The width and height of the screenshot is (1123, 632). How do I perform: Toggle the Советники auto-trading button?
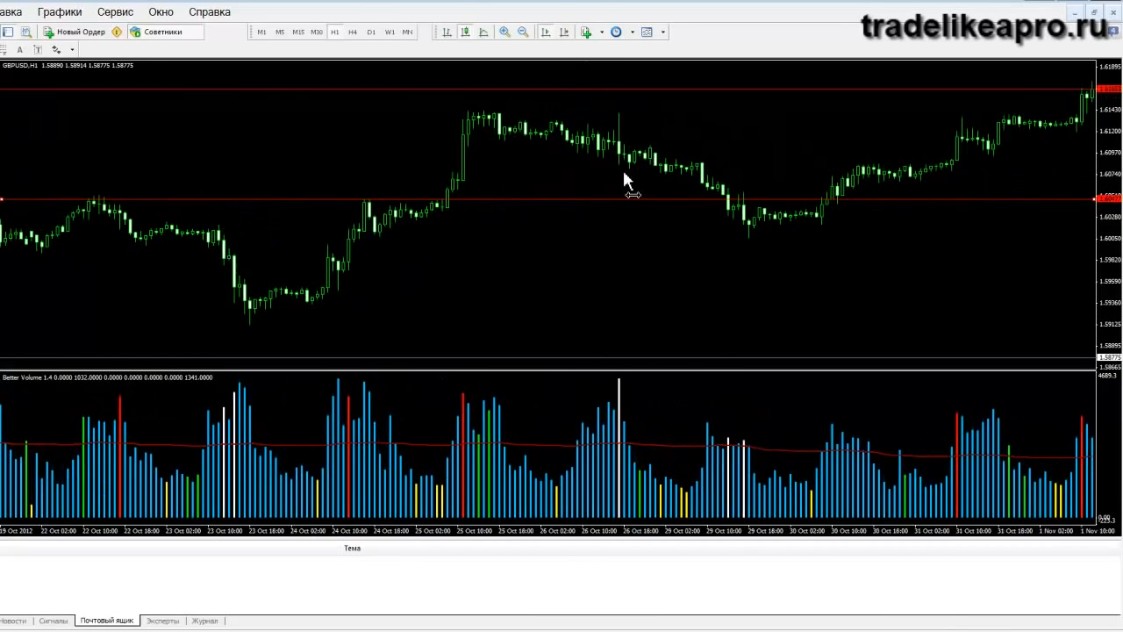point(156,32)
